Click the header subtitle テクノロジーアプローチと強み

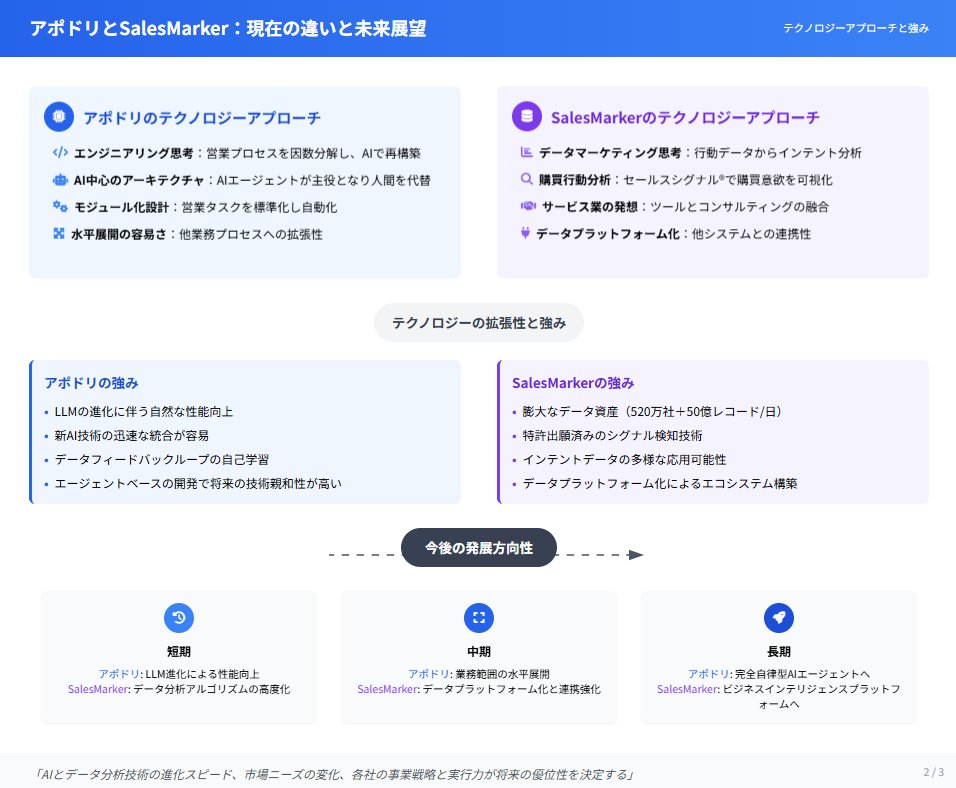(x=856, y=28)
